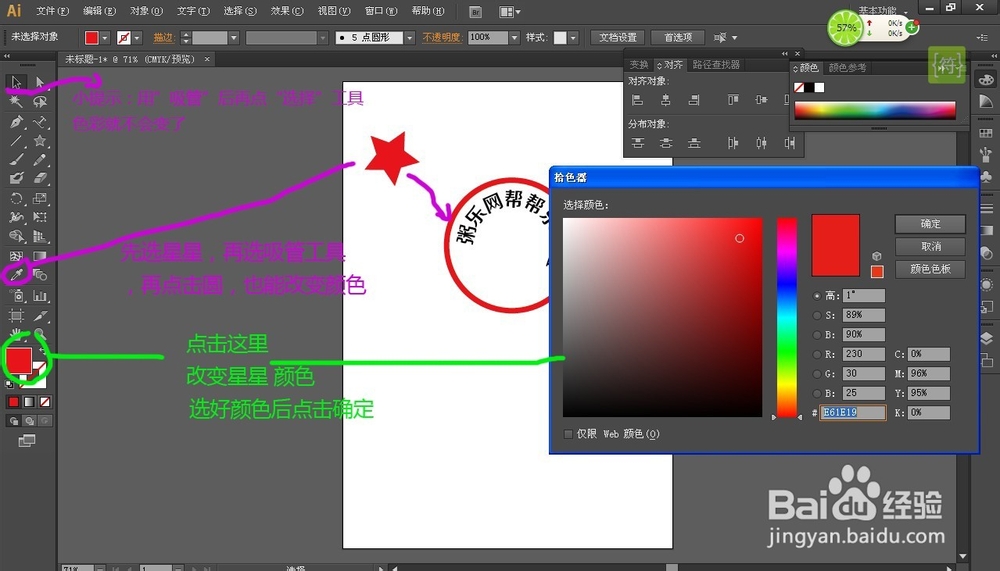The image size is (1000, 571).
Task: Click the Gradient mode button under fill
Action: [29, 402]
